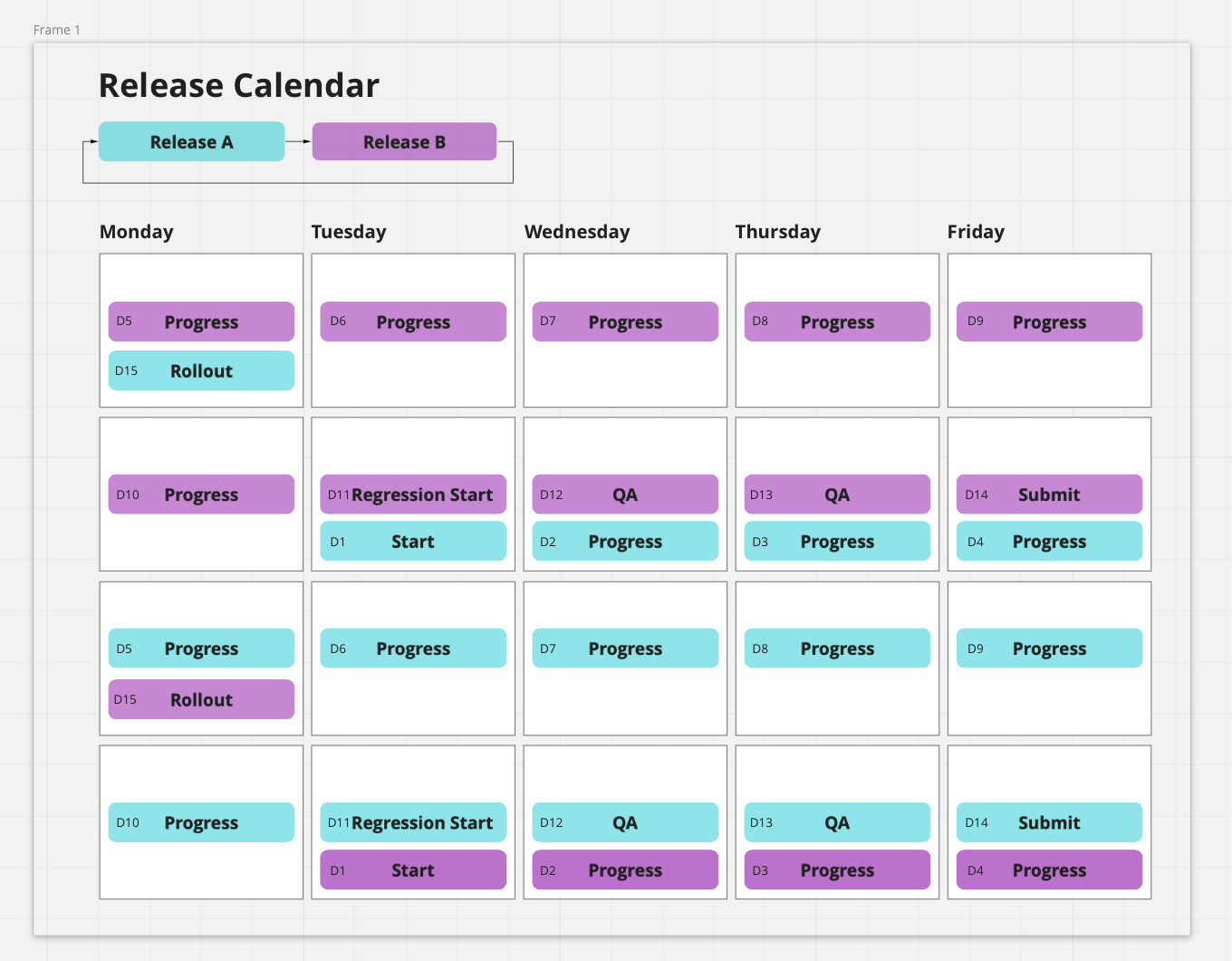
Task: Select the purple D12 QA card
Action: pos(625,495)
